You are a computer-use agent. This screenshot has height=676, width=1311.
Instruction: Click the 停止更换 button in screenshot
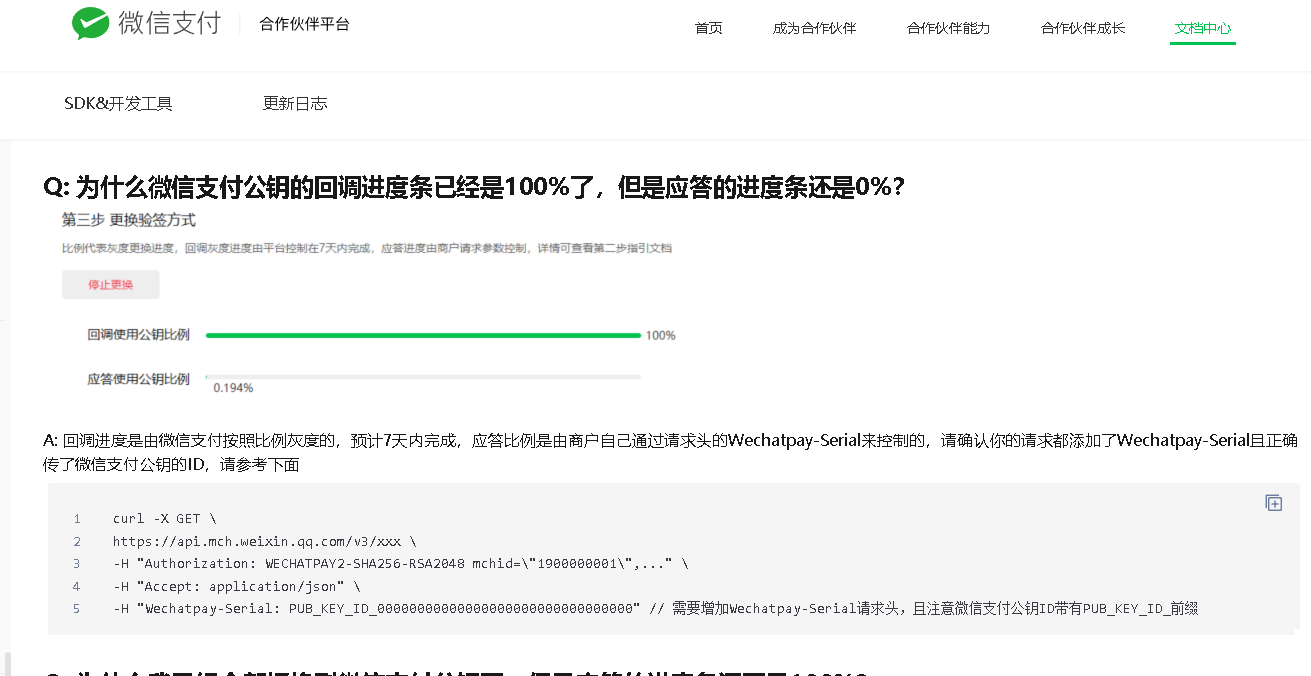coord(110,285)
